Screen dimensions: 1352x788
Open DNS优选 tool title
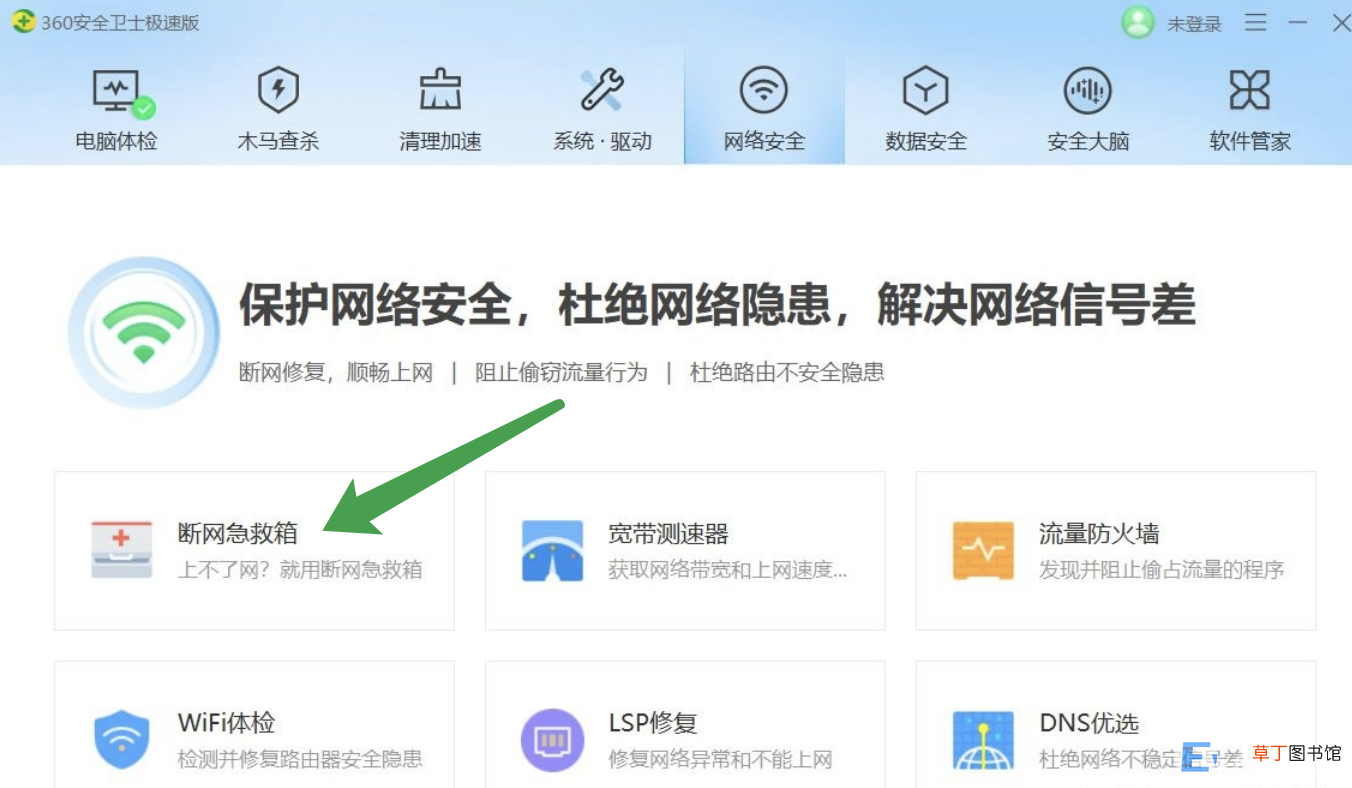tap(1089, 722)
